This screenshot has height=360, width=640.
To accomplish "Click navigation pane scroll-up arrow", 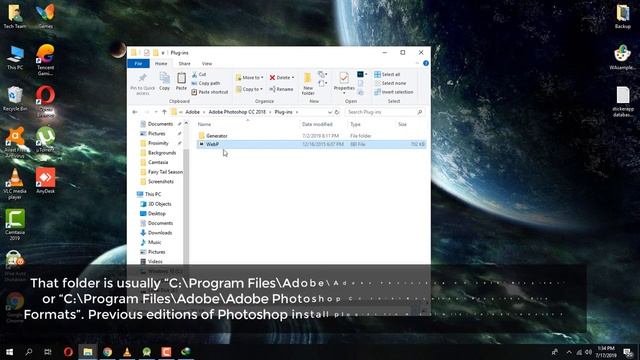I will [186, 123].
